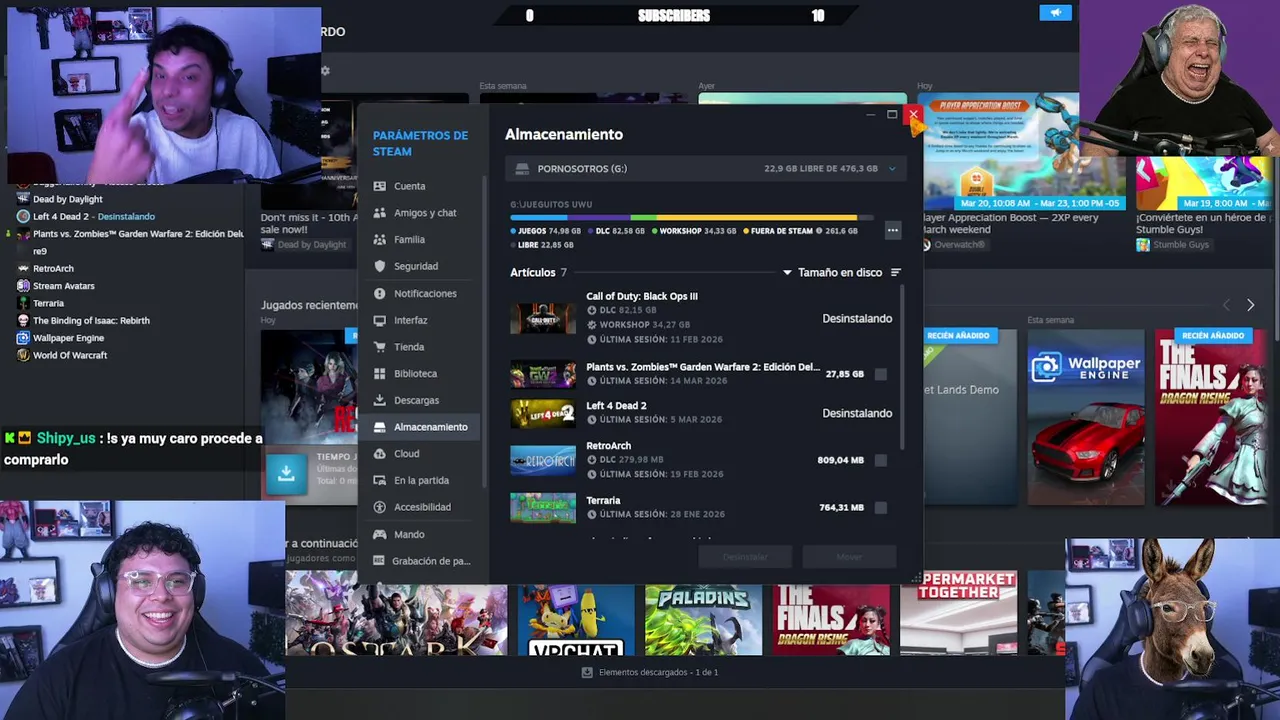Click the Cloud icon in sidebar
1280x720 pixels.
point(380,453)
